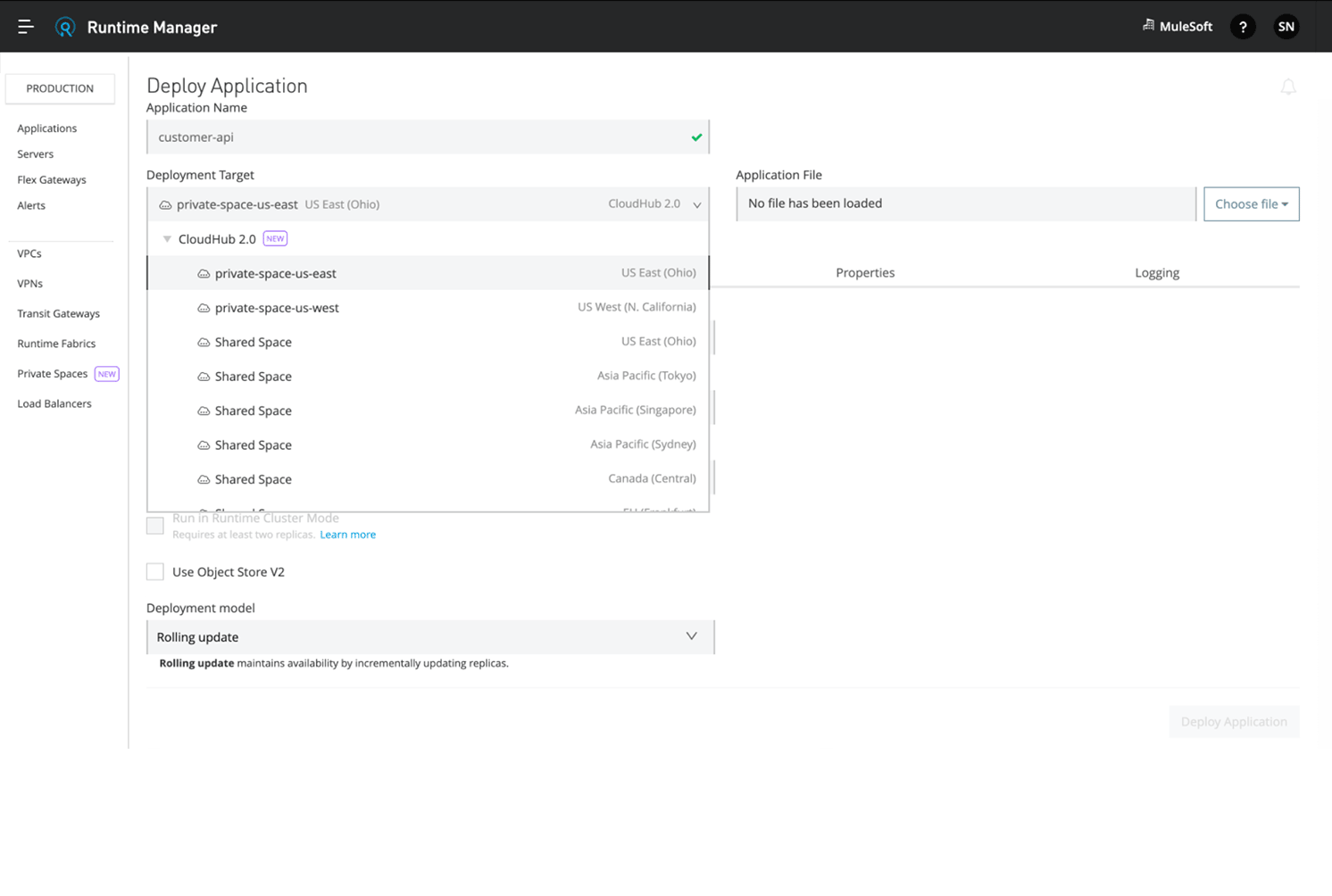Open Flex Gateways in the sidebar

tap(52, 179)
